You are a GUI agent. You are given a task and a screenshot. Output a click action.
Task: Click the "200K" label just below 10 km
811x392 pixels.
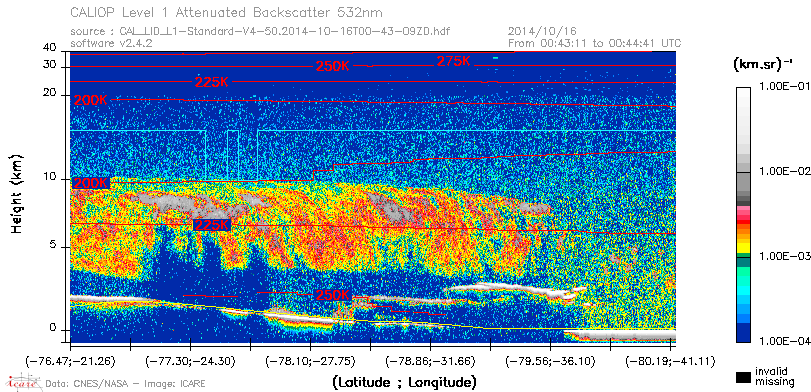[x=91, y=183]
